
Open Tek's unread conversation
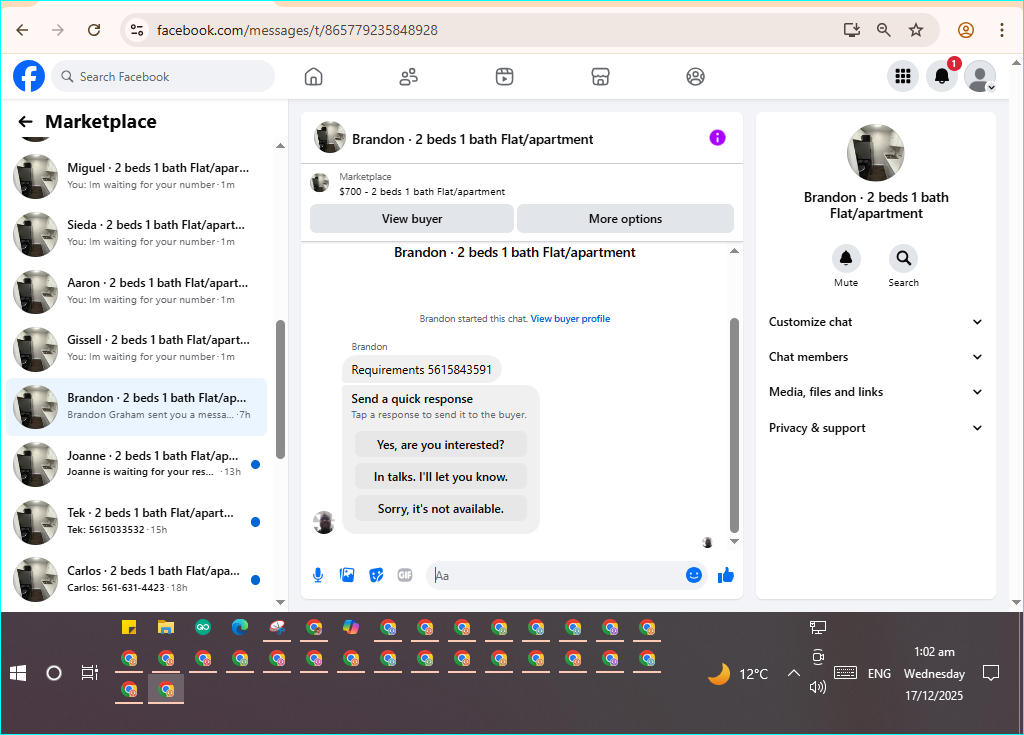137,521
